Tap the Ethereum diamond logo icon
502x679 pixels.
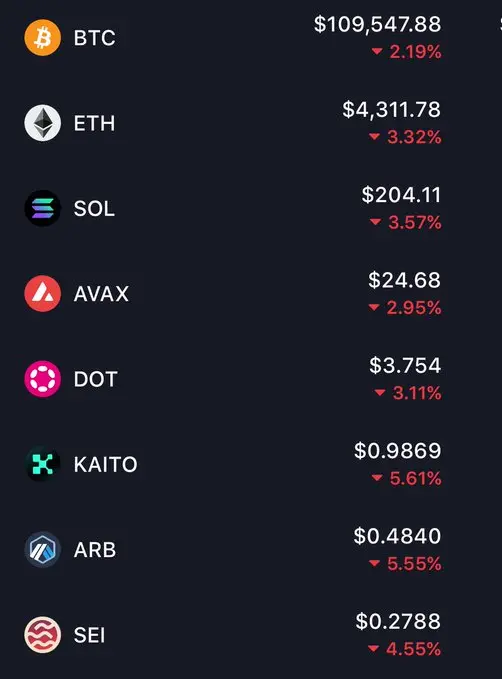point(42,123)
